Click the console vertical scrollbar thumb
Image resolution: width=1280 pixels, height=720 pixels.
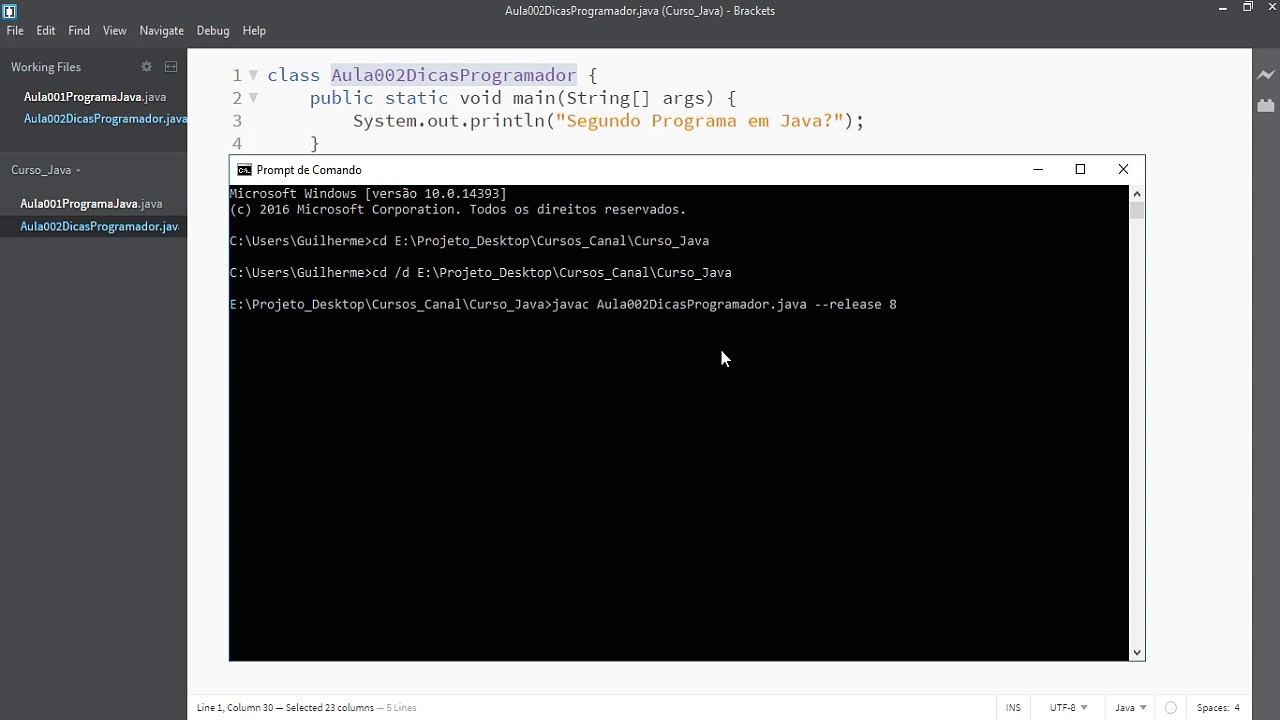coord(1137,210)
